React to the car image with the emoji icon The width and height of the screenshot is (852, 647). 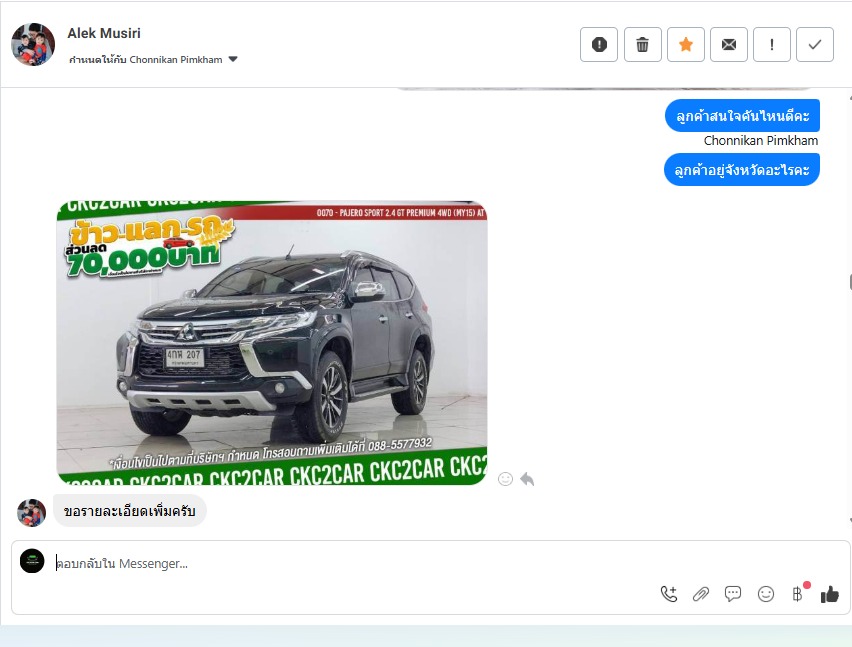(x=505, y=479)
